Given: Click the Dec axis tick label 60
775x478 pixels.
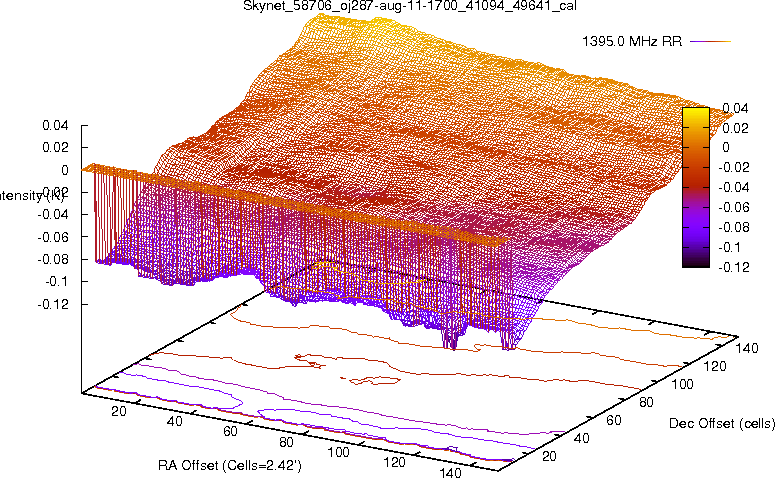Looking at the screenshot, I should click(x=614, y=420).
